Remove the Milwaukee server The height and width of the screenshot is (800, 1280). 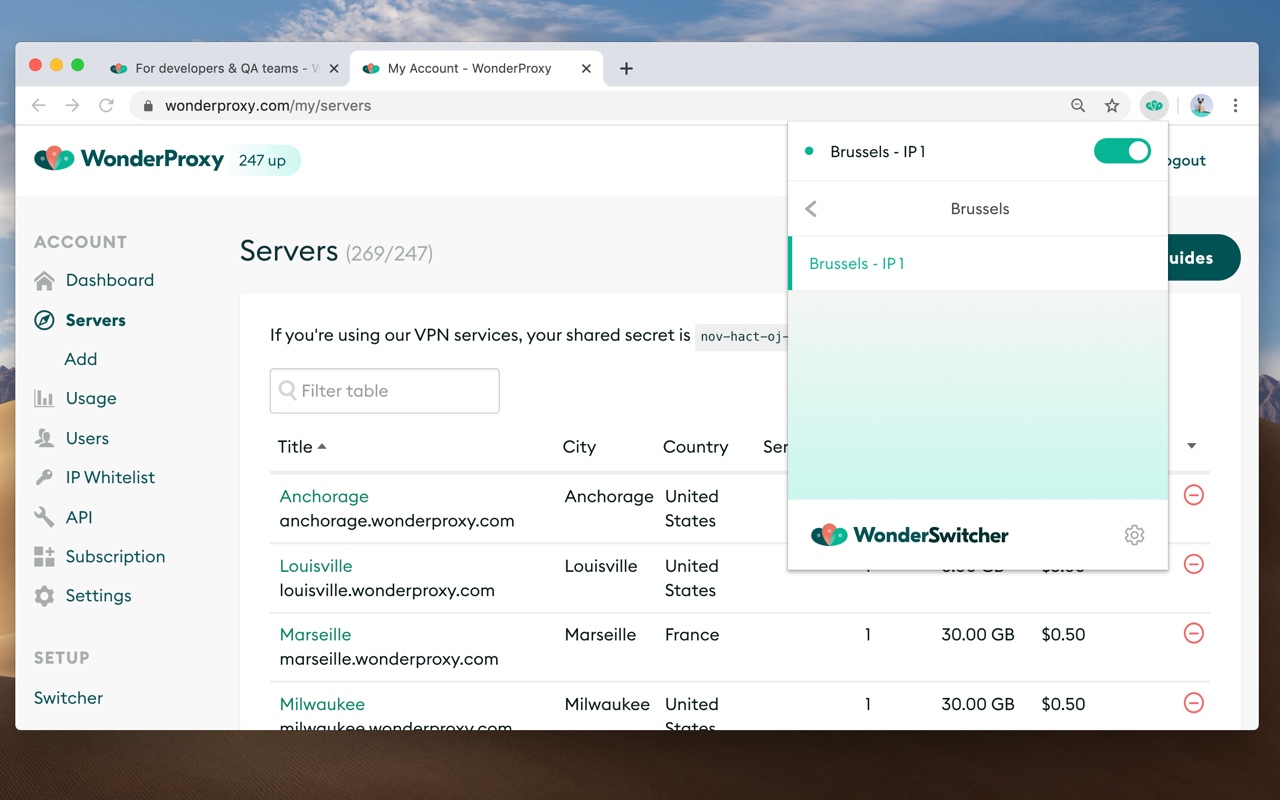click(1193, 703)
